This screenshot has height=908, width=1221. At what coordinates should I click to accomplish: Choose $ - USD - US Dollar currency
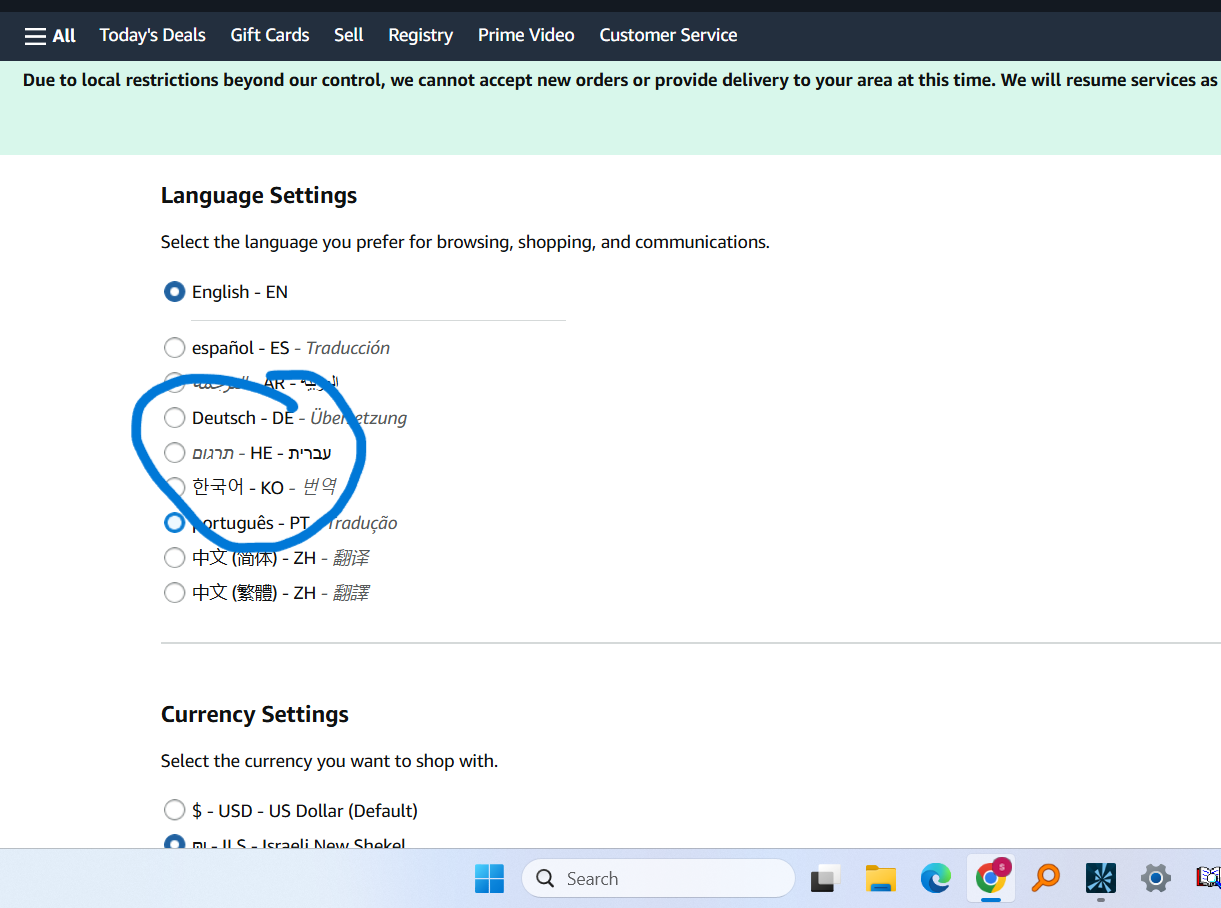(x=175, y=810)
